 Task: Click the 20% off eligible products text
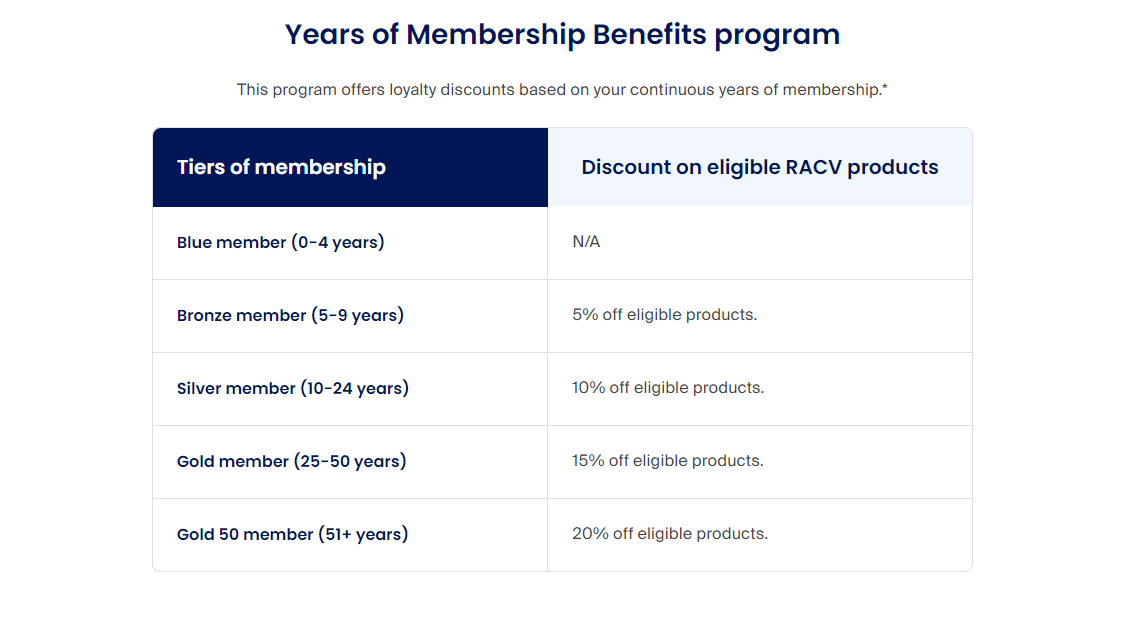670,533
